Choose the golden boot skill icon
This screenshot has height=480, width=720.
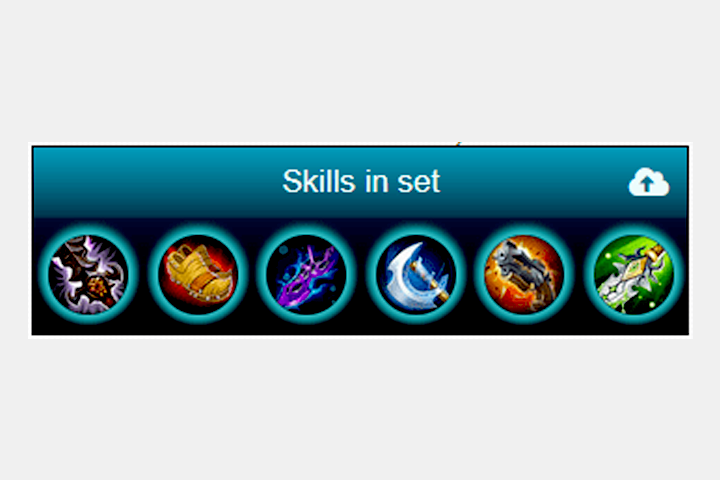198,274
